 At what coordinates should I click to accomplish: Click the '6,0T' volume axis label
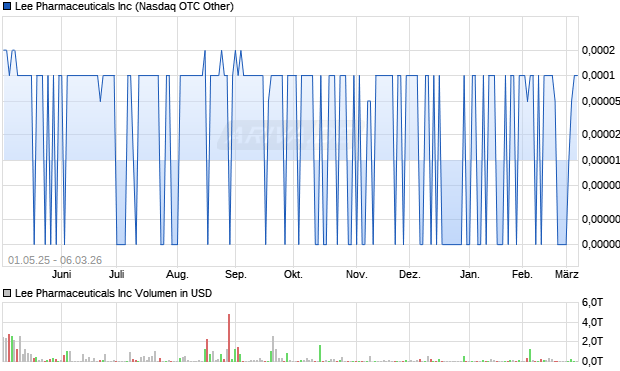(x=592, y=303)
